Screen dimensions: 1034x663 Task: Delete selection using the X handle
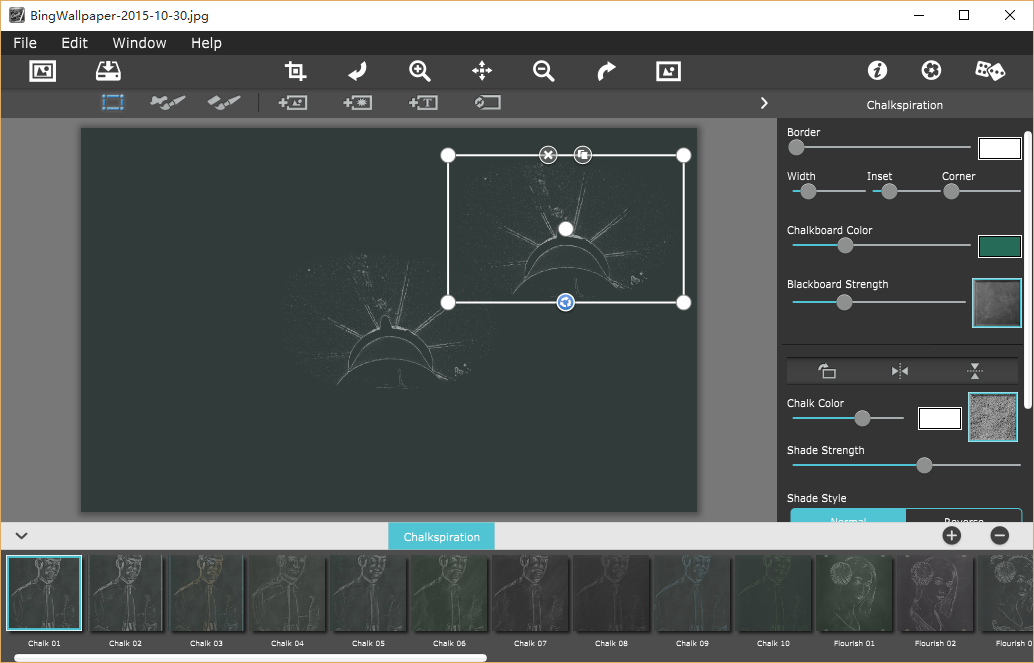click(548, 155)
